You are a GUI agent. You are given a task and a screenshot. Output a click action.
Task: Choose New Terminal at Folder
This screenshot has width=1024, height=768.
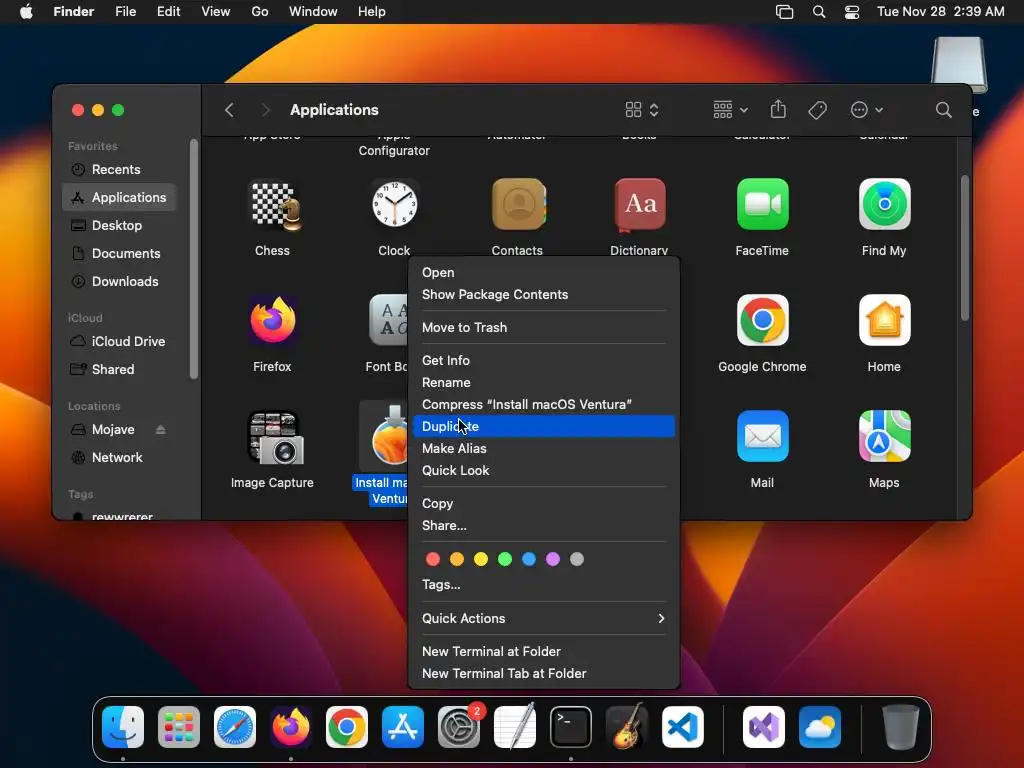(x=543, y=651)
